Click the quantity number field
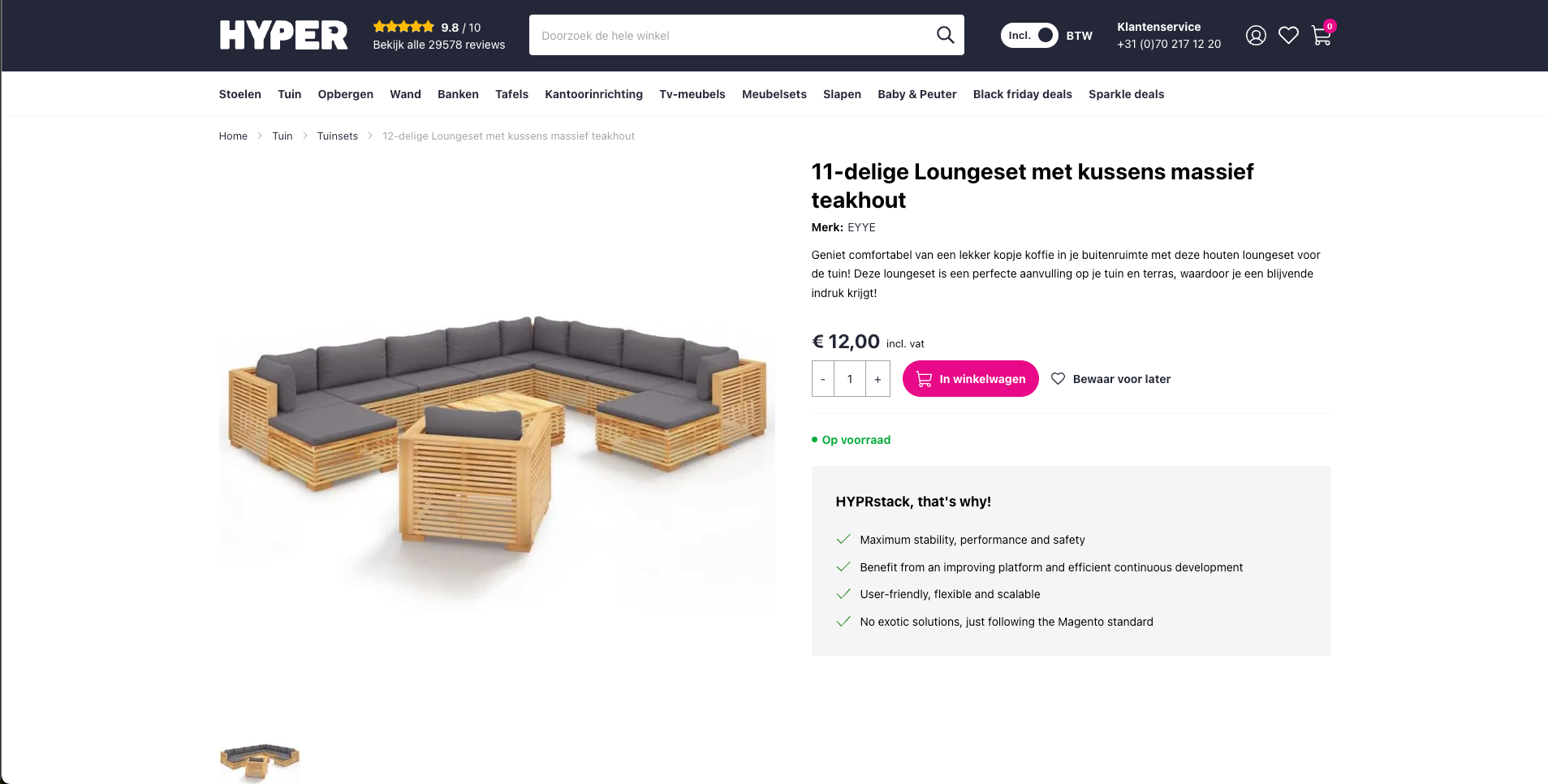Viewport: 1548px width, 784px height. pyautogui.click(x=850, y=379)
